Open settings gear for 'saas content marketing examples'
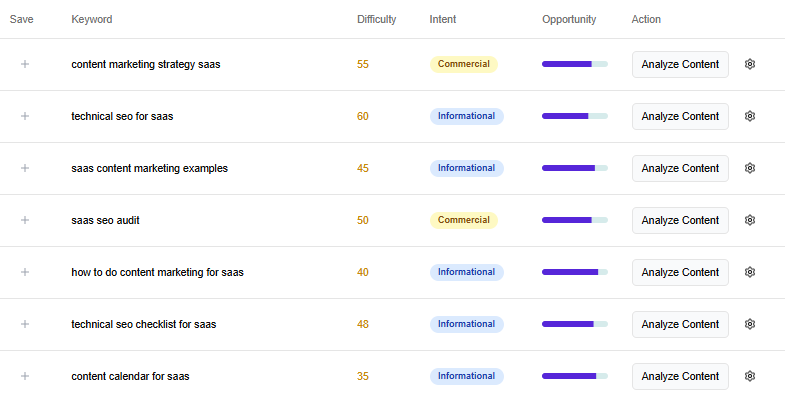The width and height of the screenshot is (785, 394). point(749,168)
